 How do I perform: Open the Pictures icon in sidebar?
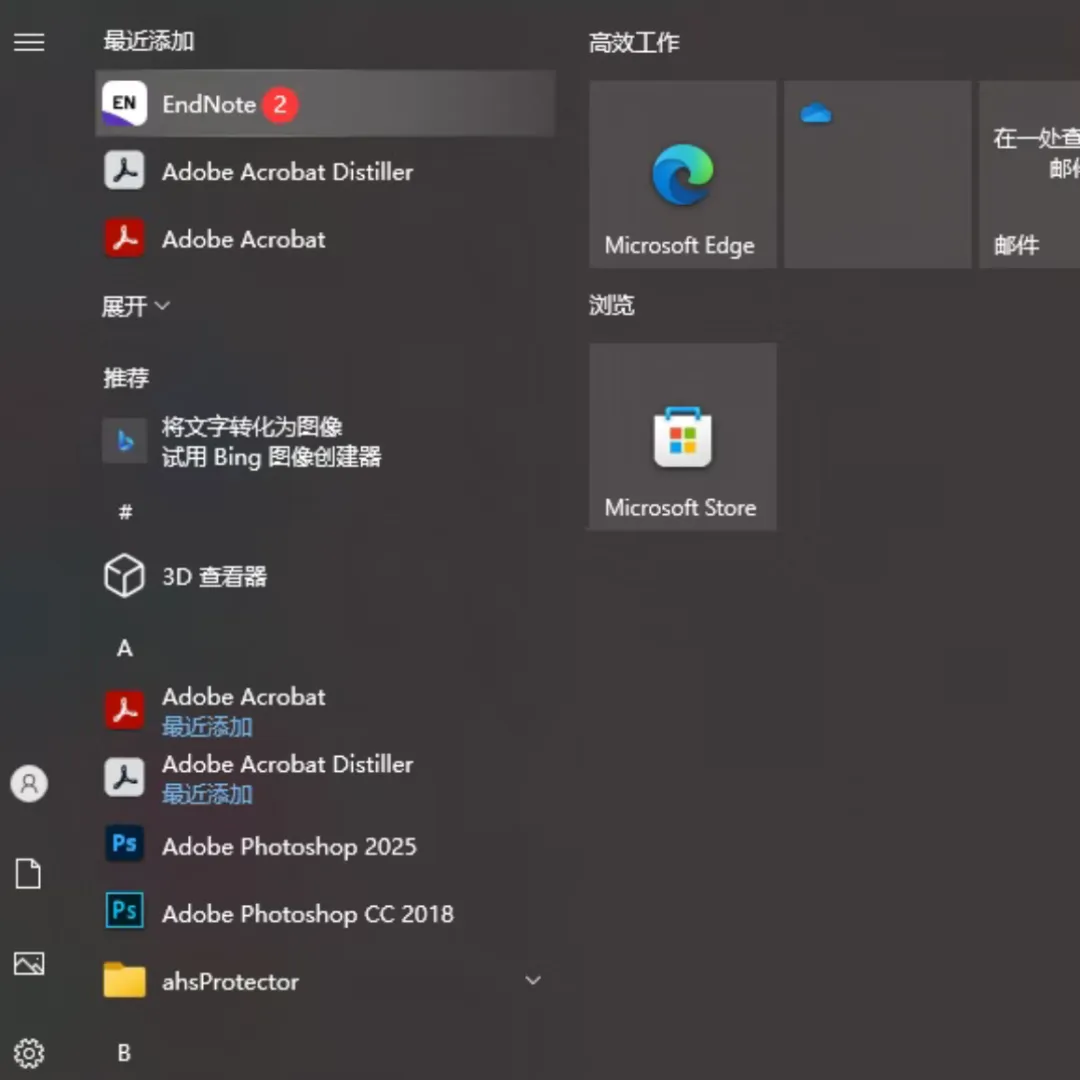click(x=29, y=964)
